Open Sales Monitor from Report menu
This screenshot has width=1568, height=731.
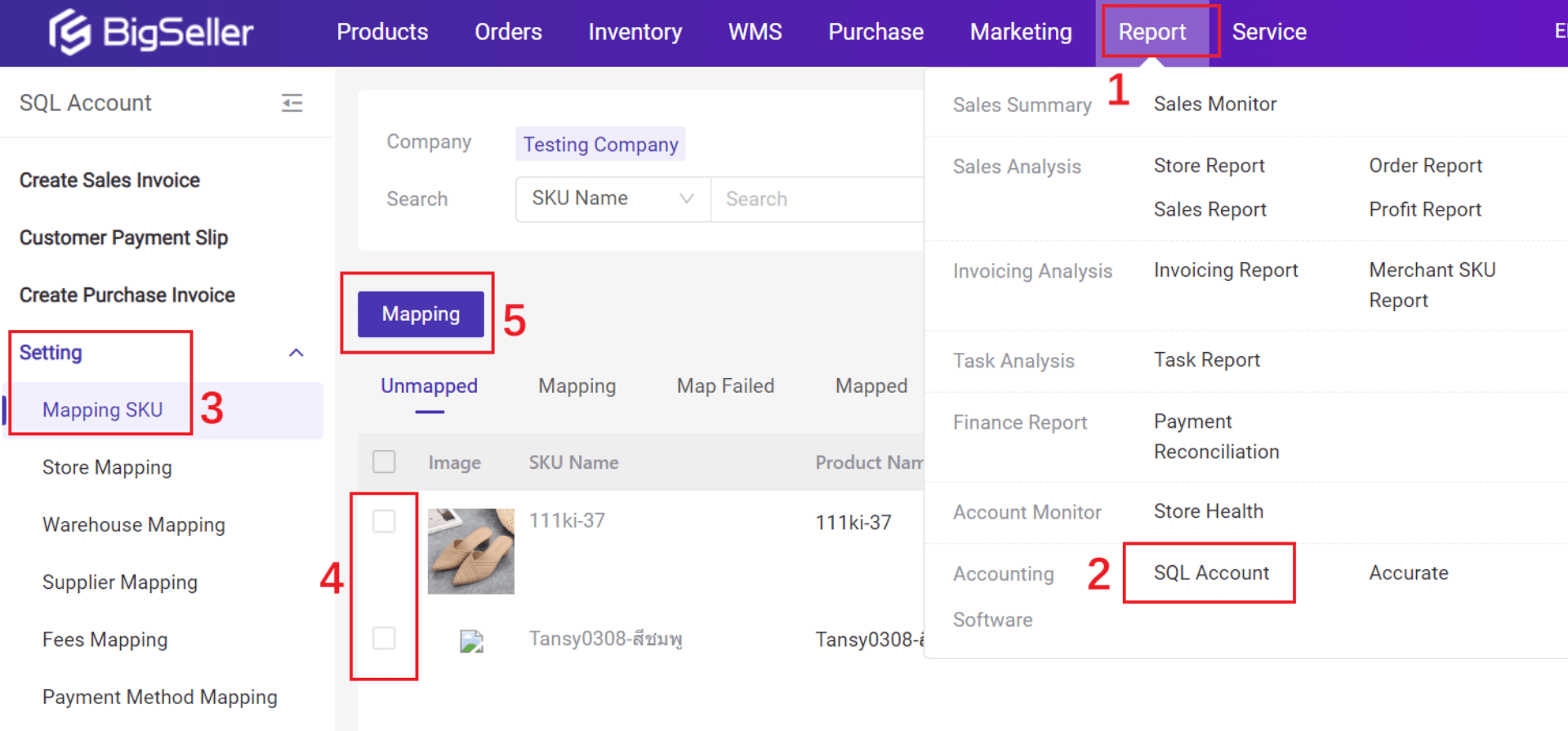[1215, 105]
